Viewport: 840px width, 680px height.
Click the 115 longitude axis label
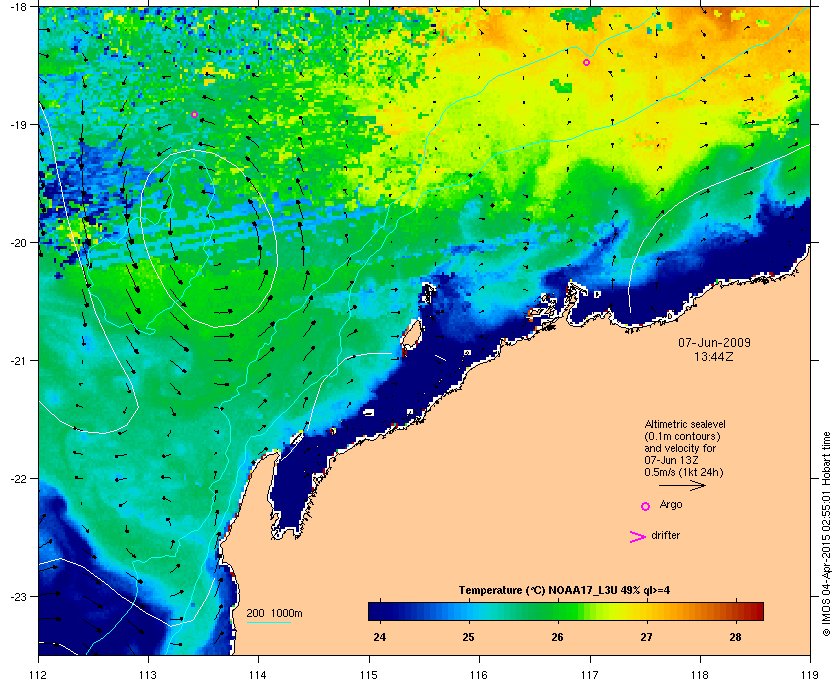(x=369, y=674)
